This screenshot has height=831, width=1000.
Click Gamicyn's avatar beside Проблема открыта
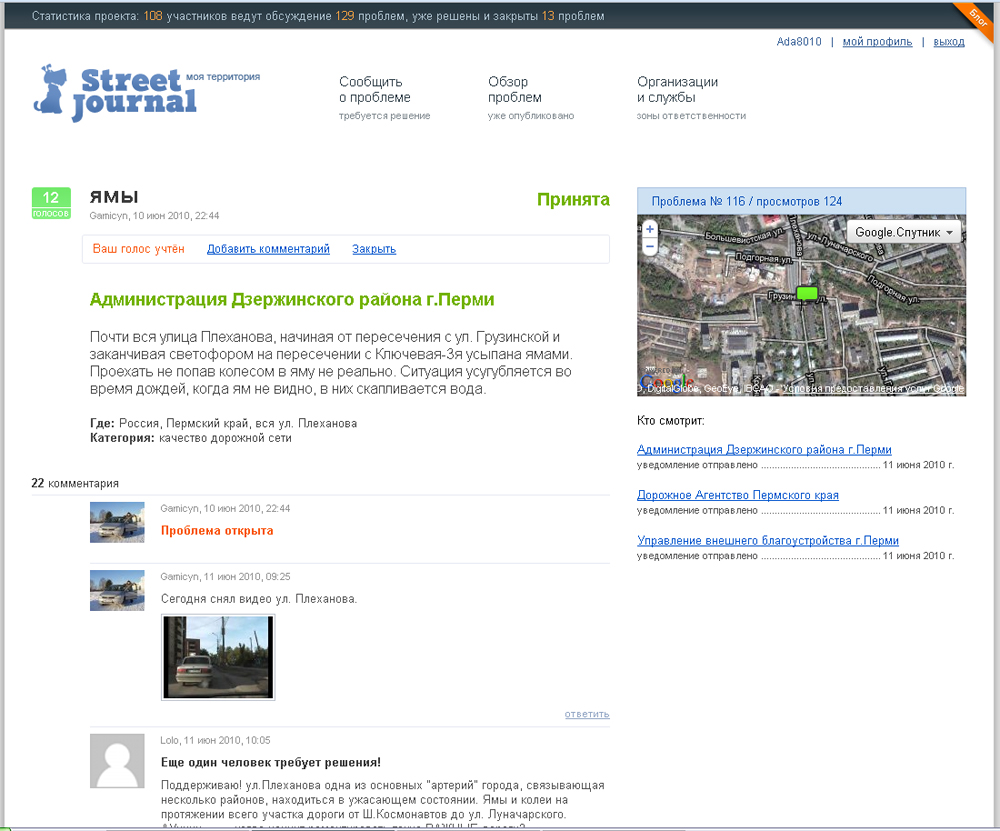tap(117, 522)
